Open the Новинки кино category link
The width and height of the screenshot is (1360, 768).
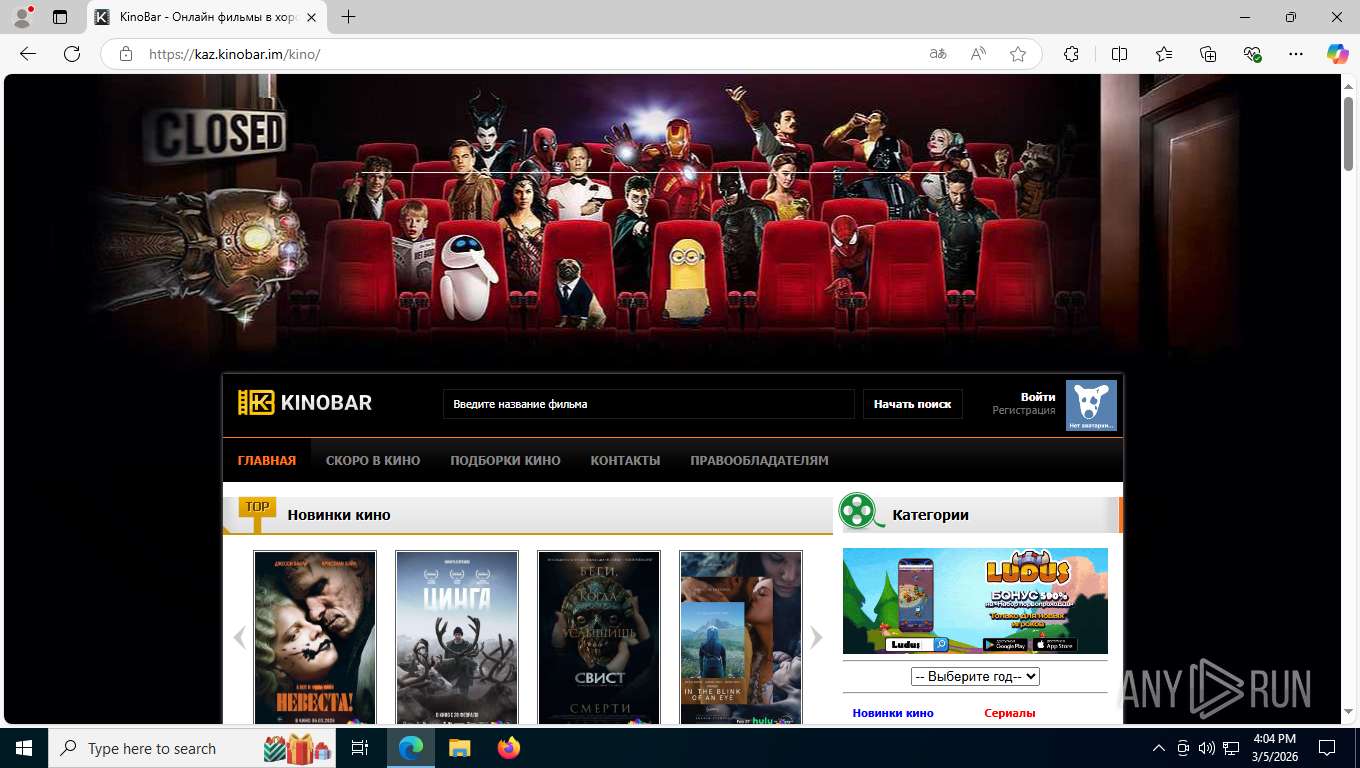tap(893, 713)
